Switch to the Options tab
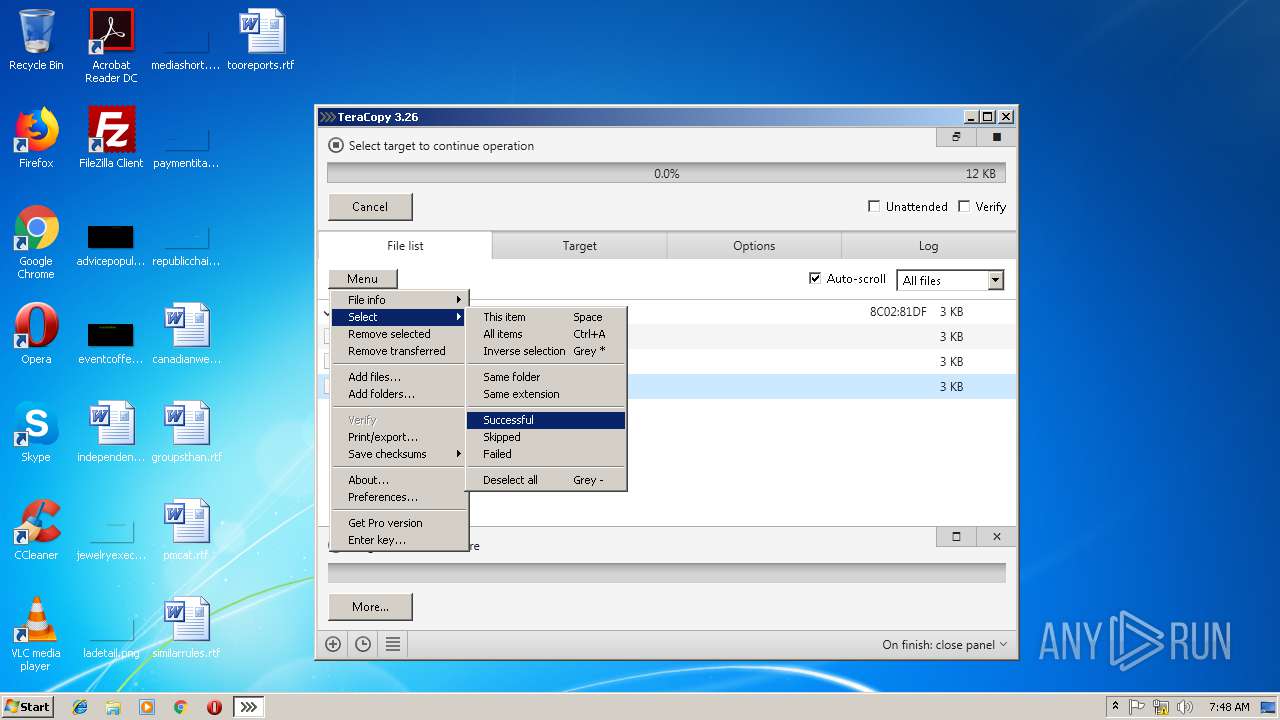The height and width of the screenshot is (720, 1280). pyautogui.click(x=754, y=246)
